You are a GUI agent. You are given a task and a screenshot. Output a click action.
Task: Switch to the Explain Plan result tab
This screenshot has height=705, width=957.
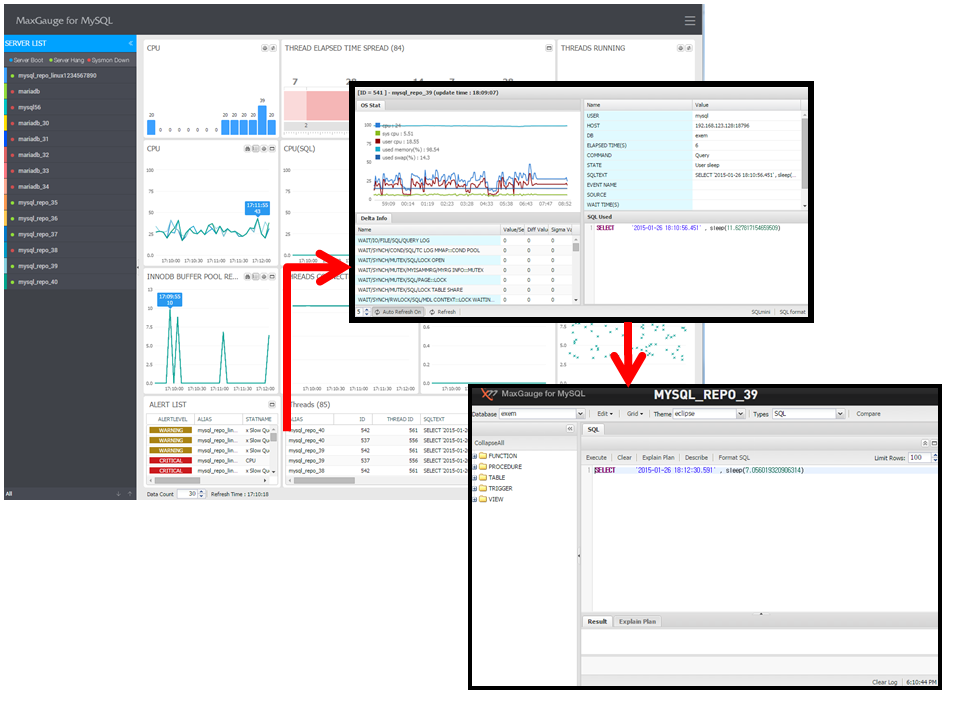click(637, 622)
